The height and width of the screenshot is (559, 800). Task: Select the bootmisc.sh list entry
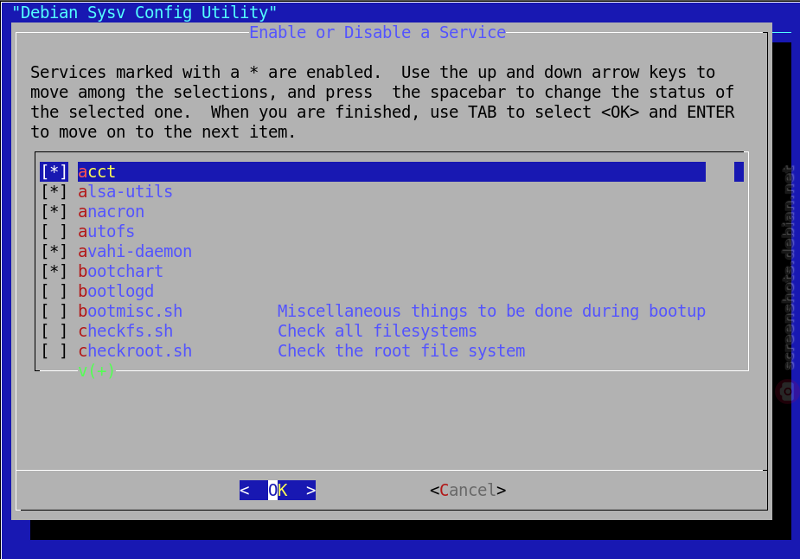130,311
